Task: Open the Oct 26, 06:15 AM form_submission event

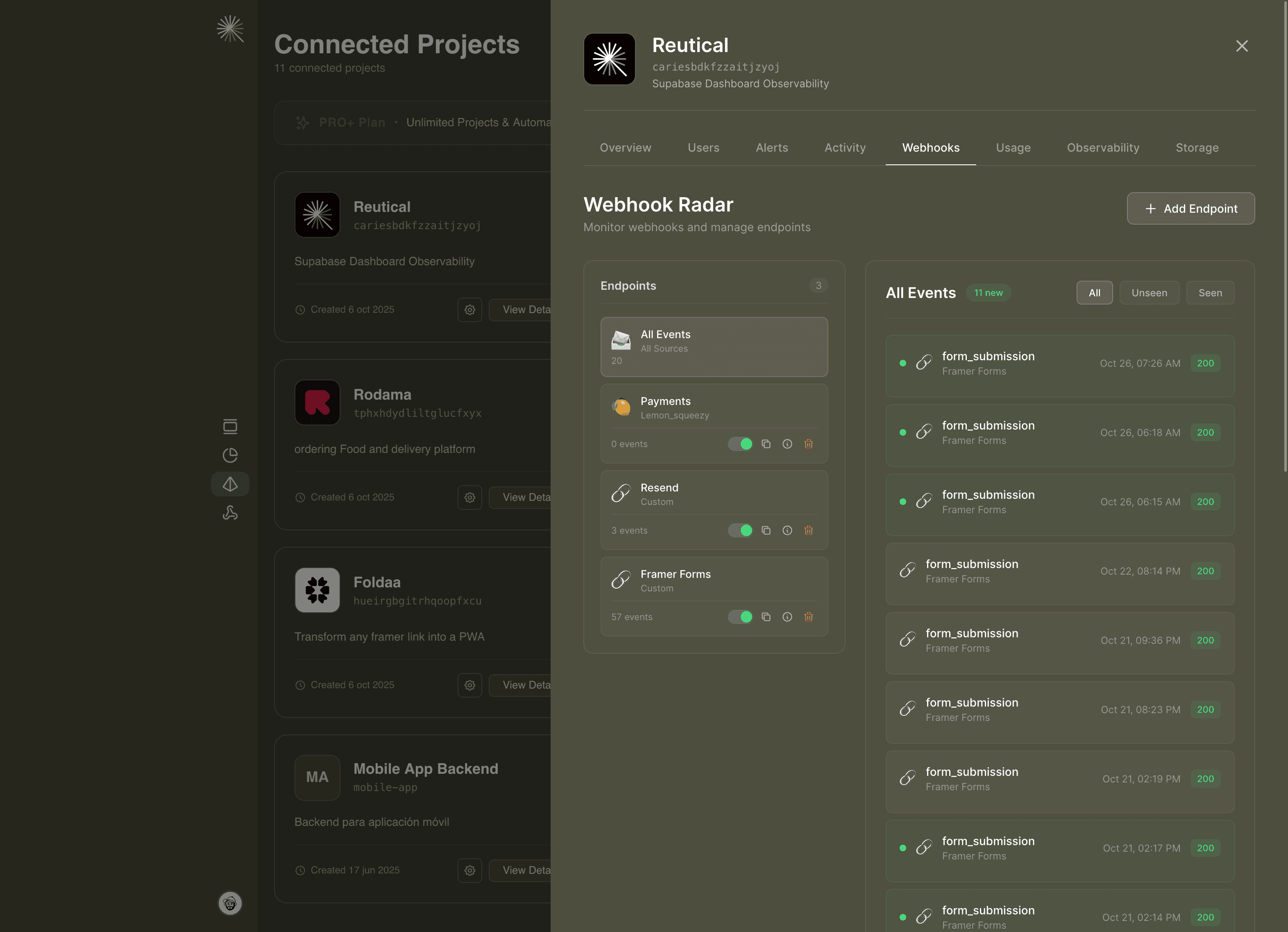Action: coord(1060,505)
